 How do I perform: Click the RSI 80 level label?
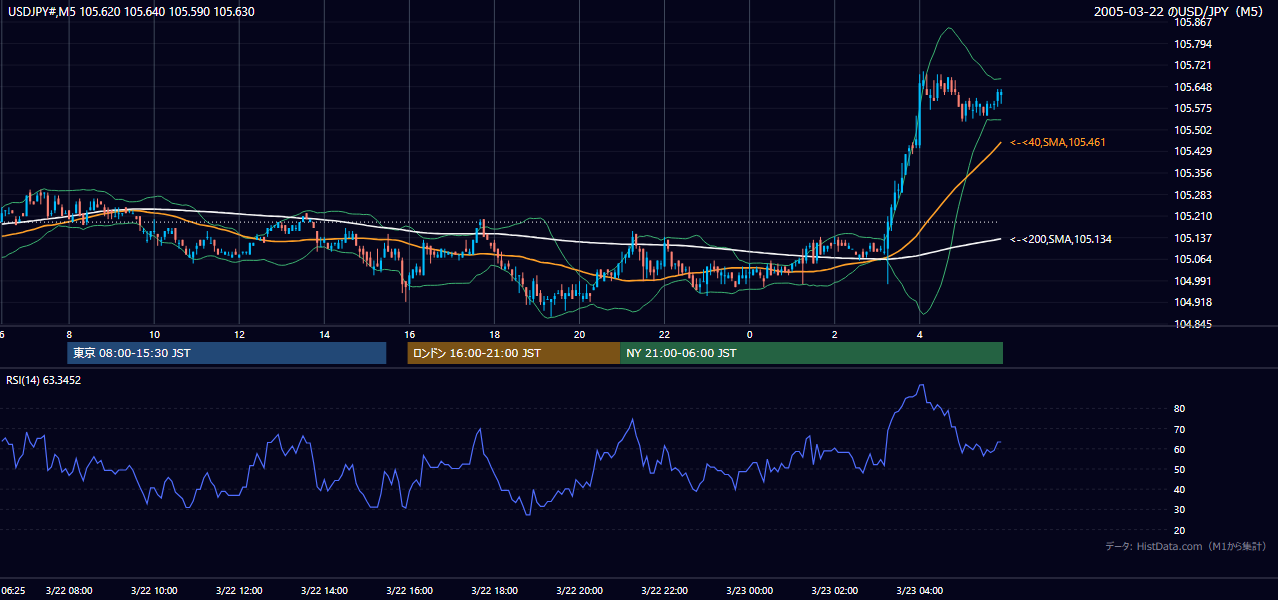click(x=1180, y=409)
